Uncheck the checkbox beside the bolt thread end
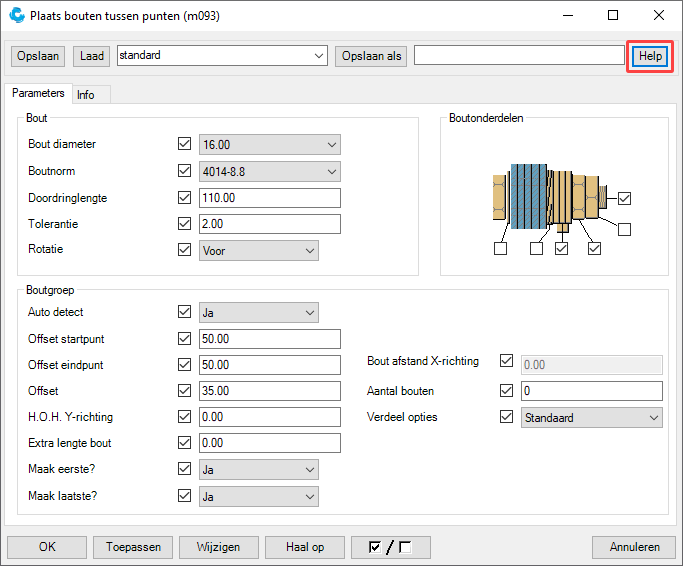 click(x=624, y=198)
